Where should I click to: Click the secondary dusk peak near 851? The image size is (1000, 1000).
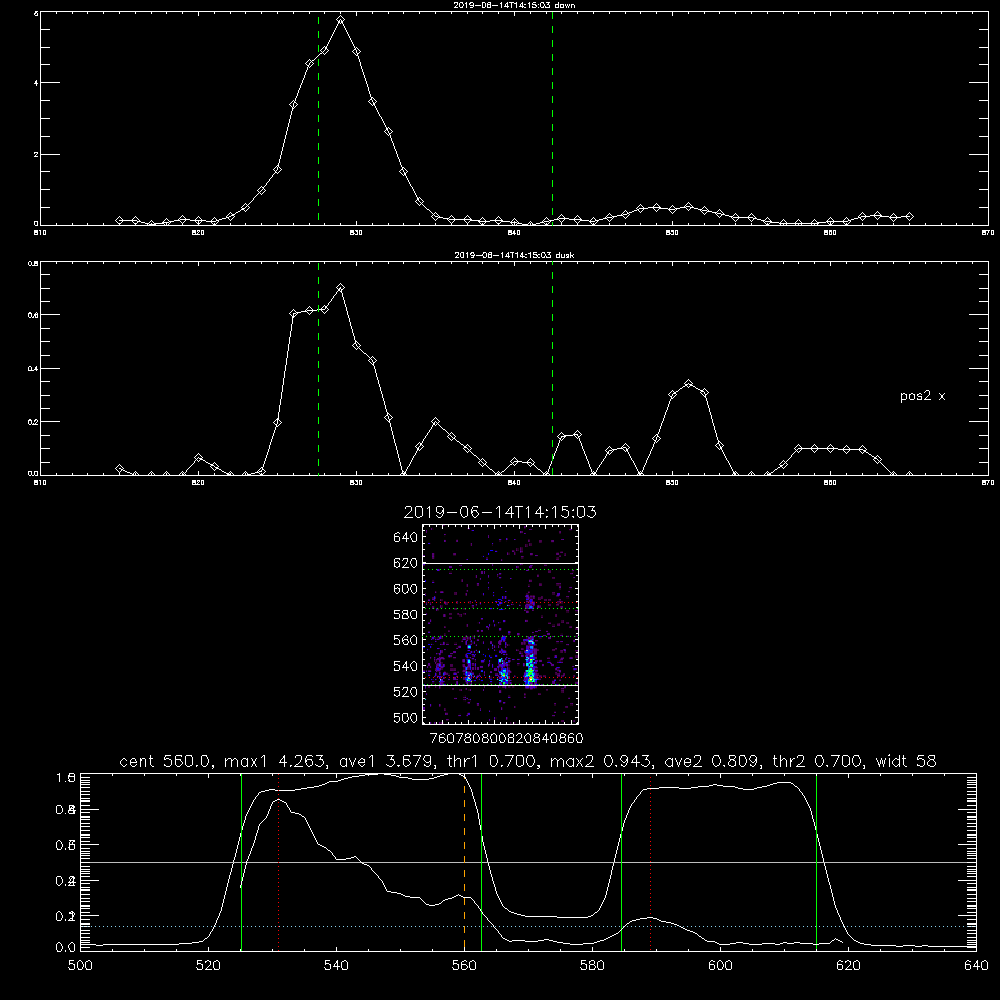pos(688,384)
